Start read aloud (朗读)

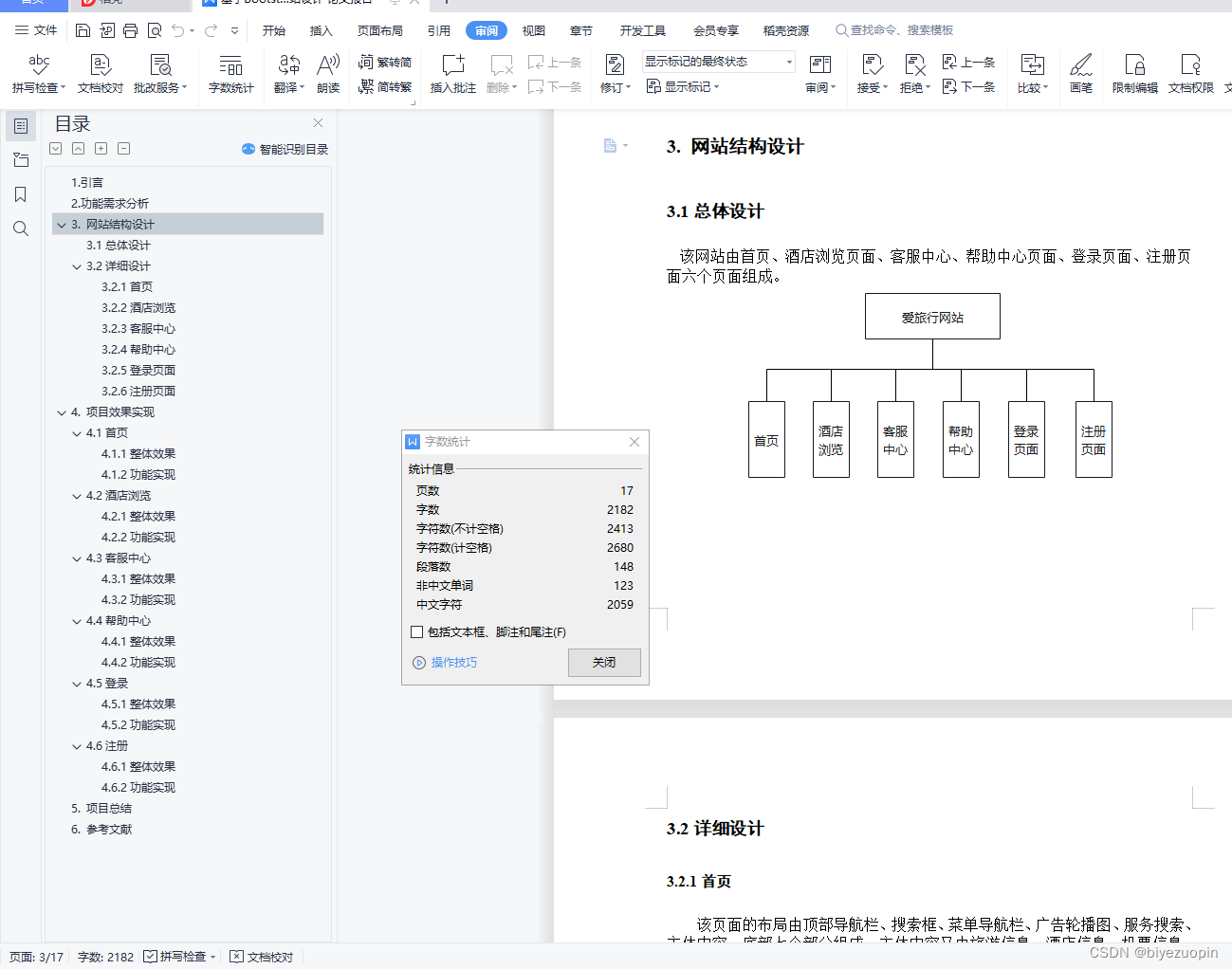(328, 73)
